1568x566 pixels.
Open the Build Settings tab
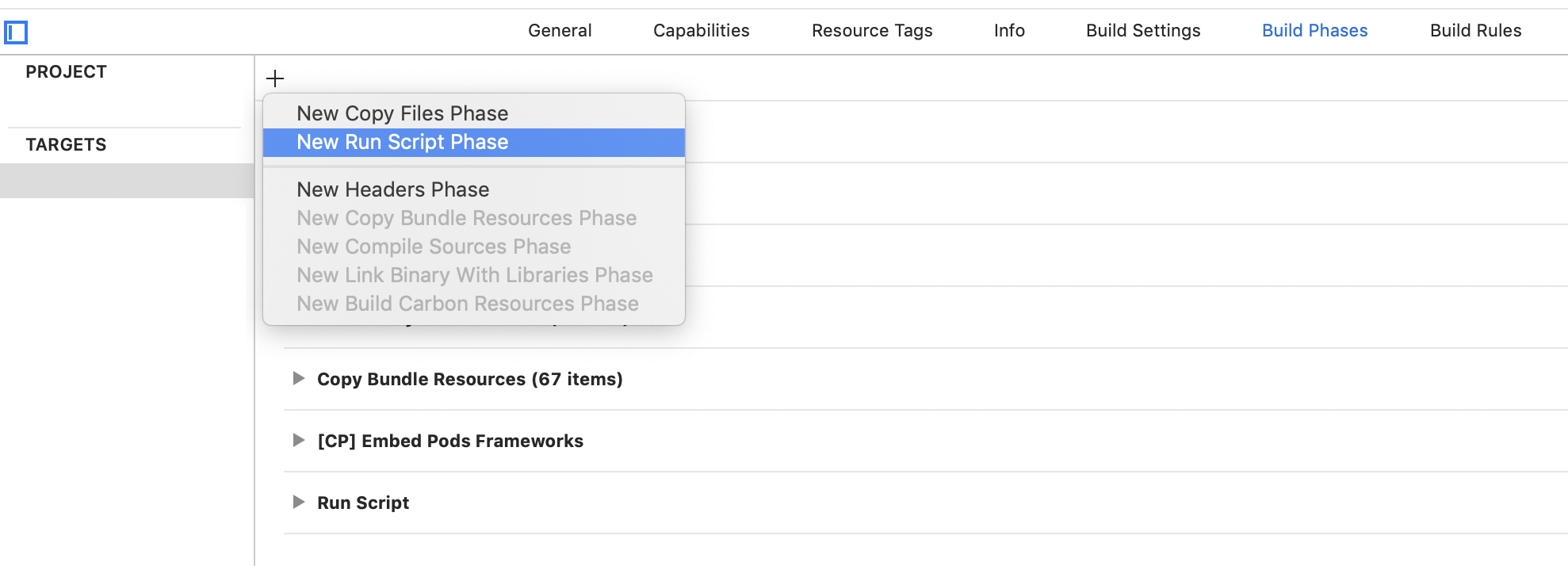coord(1143,30)
